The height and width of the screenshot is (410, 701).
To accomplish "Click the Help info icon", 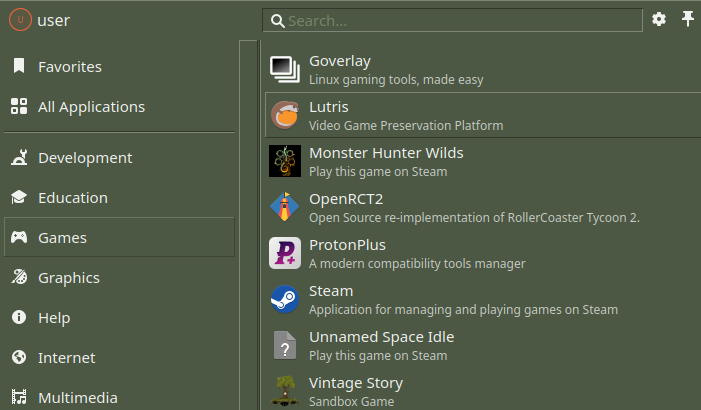I will pos(19,317).
